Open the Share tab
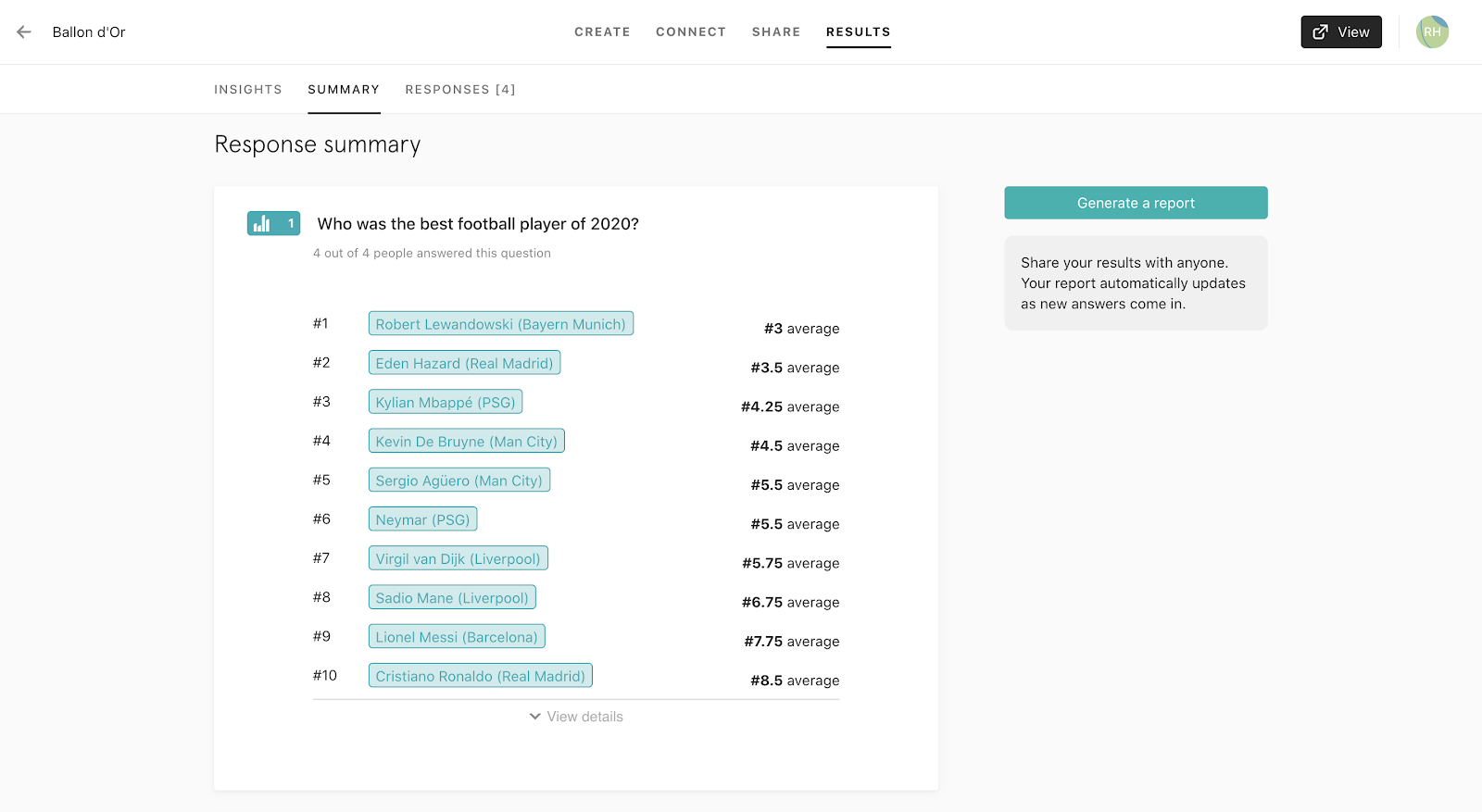Image resolution: width=1482 pixels, height=812 pixels. tap(776, 31)
